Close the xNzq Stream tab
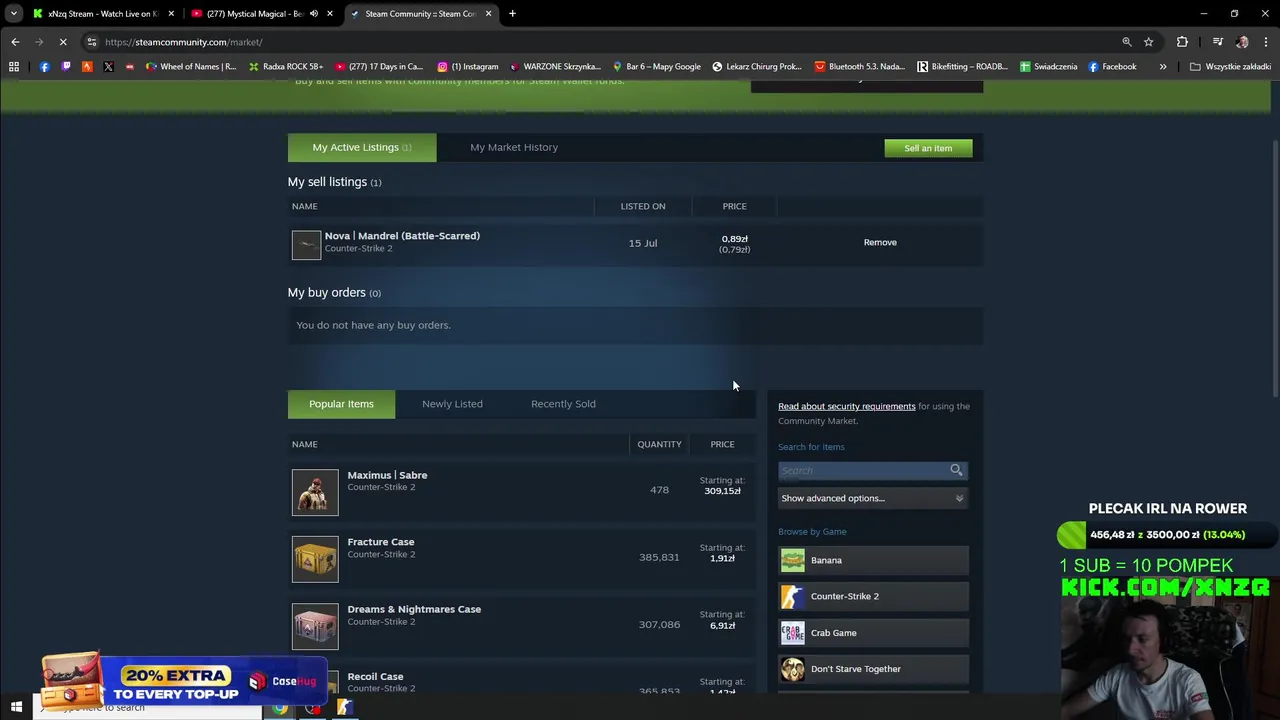The height and width of the screenshot is (720, 1280). pos(171,14)
